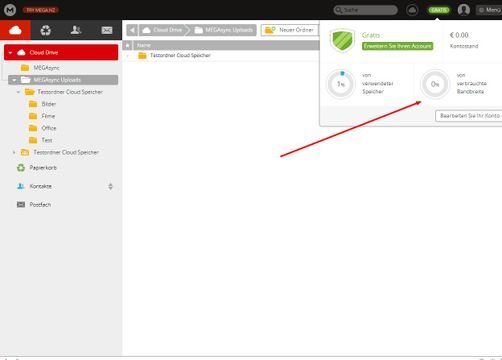Click the used storage percentage circle
This screenshot has width=502, height=360.
pyautogui.click(x=340, y=84)
